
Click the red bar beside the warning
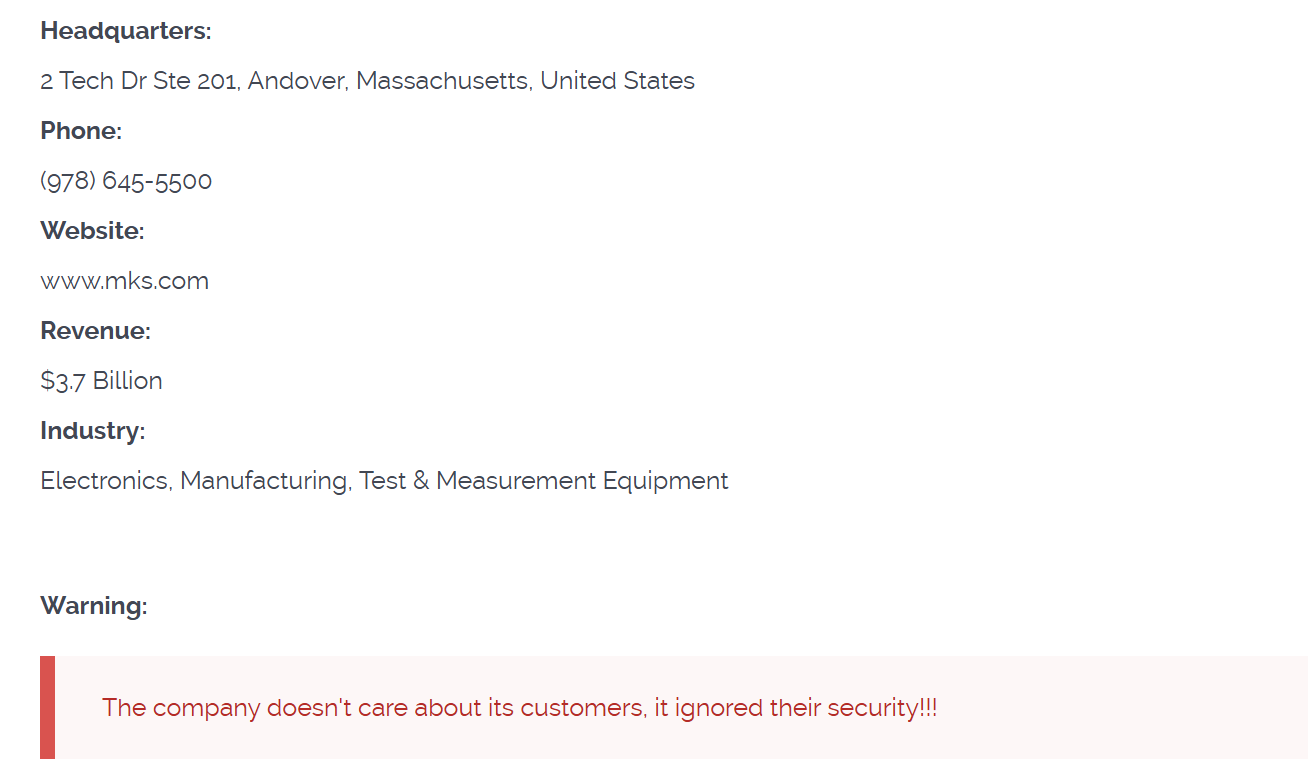click(47, 707)
